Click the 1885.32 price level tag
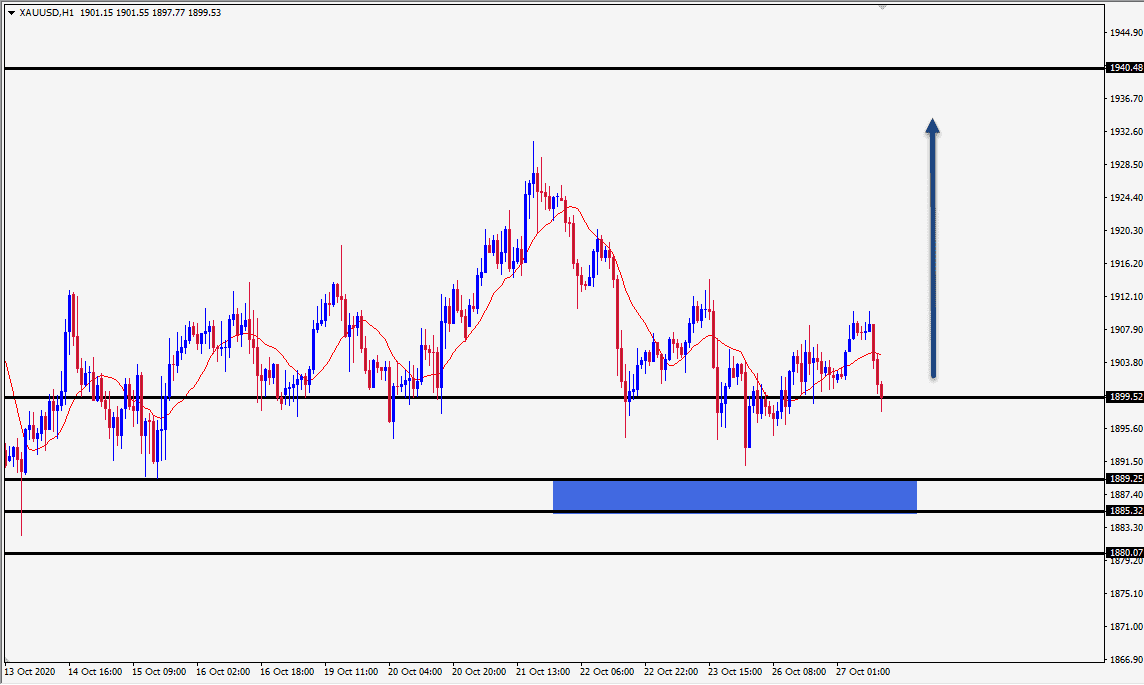The width and height of the screenshot is (1144, 685). [1125, 511]
